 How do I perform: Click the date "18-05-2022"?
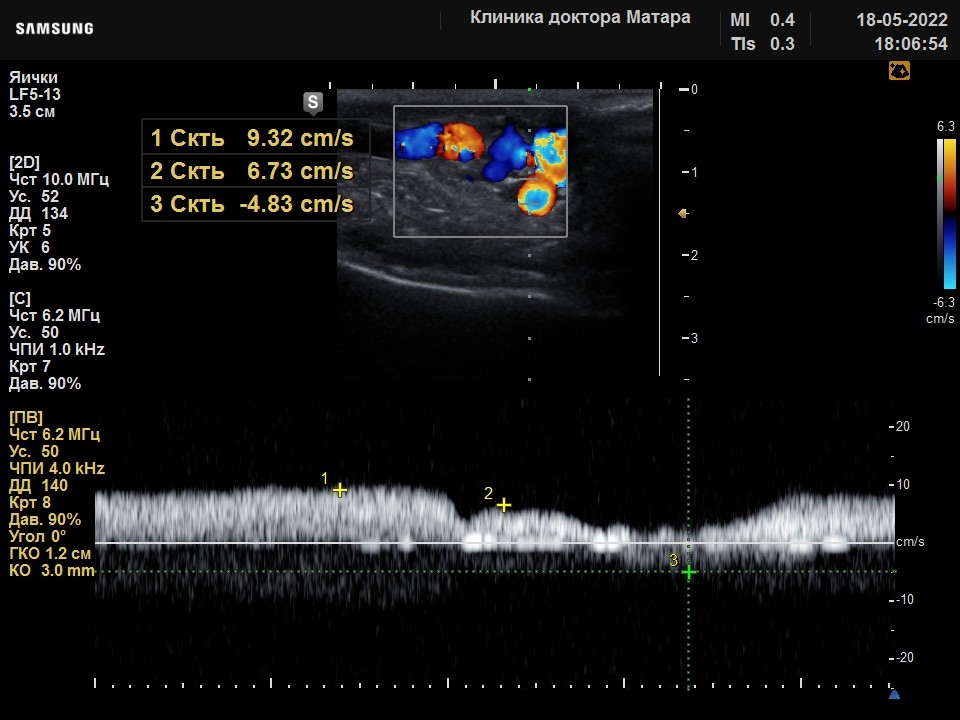902,20
